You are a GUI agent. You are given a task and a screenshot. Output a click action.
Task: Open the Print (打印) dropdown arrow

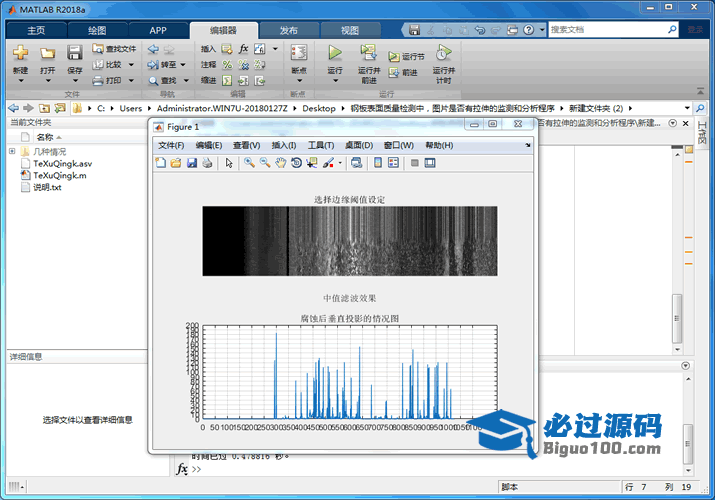(131, 81)
